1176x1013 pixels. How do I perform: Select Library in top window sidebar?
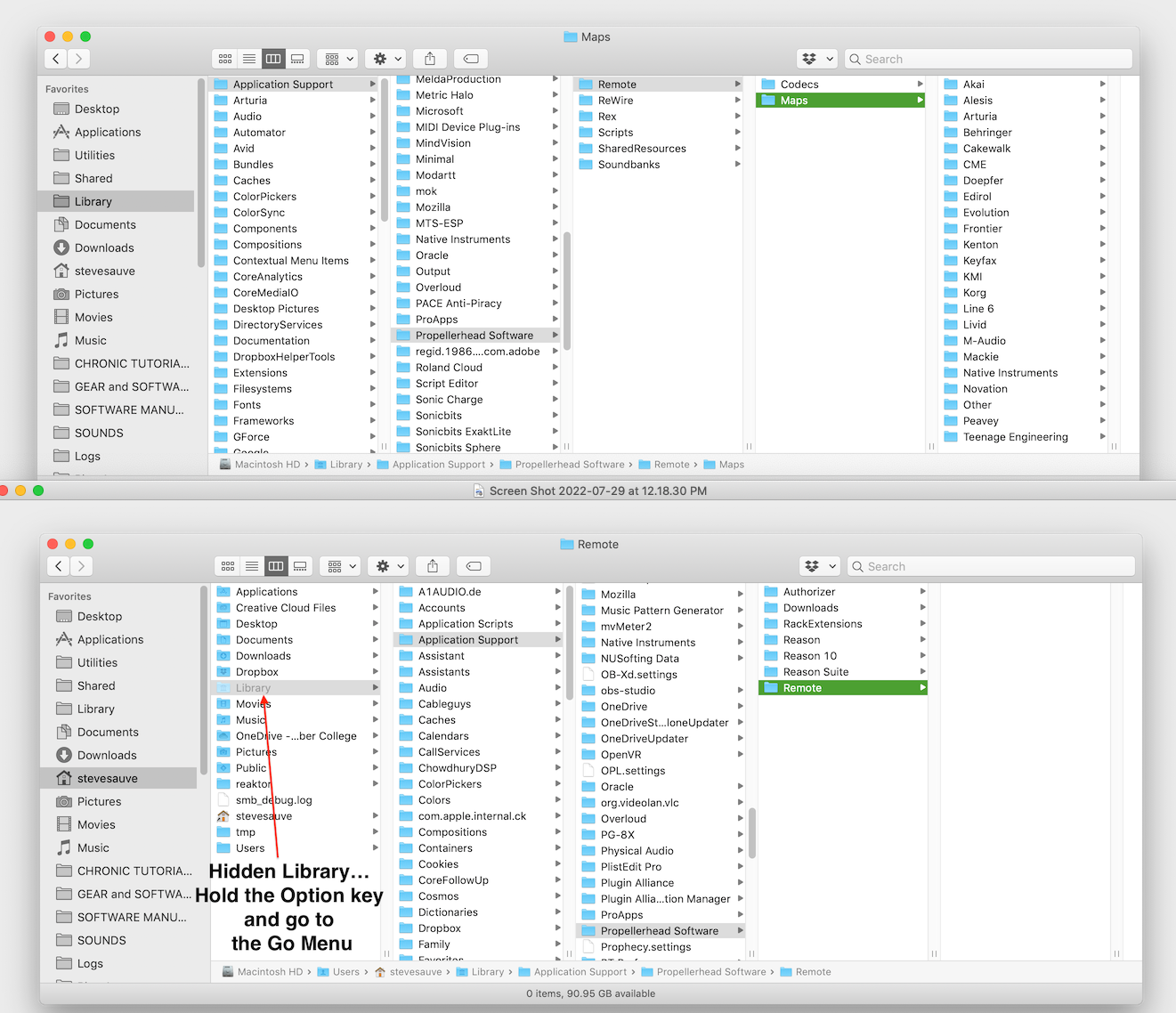pos(116,201)
